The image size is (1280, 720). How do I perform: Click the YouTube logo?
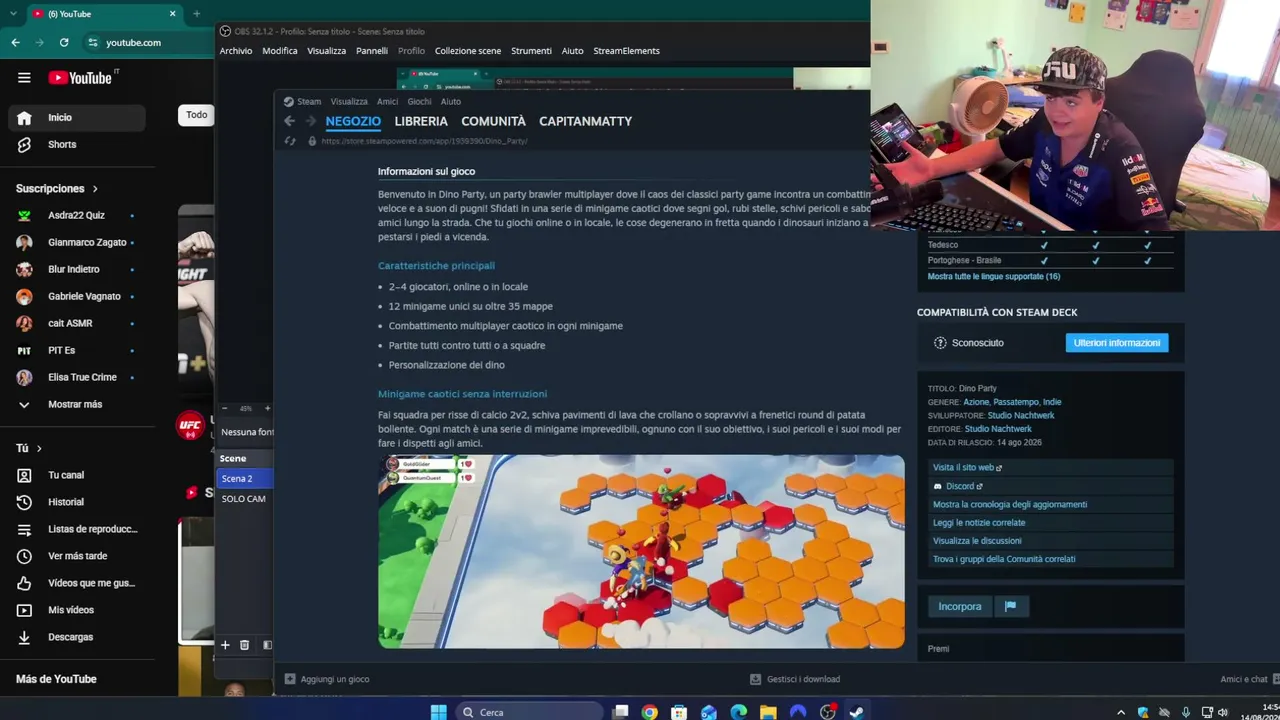tap(80, 78)
